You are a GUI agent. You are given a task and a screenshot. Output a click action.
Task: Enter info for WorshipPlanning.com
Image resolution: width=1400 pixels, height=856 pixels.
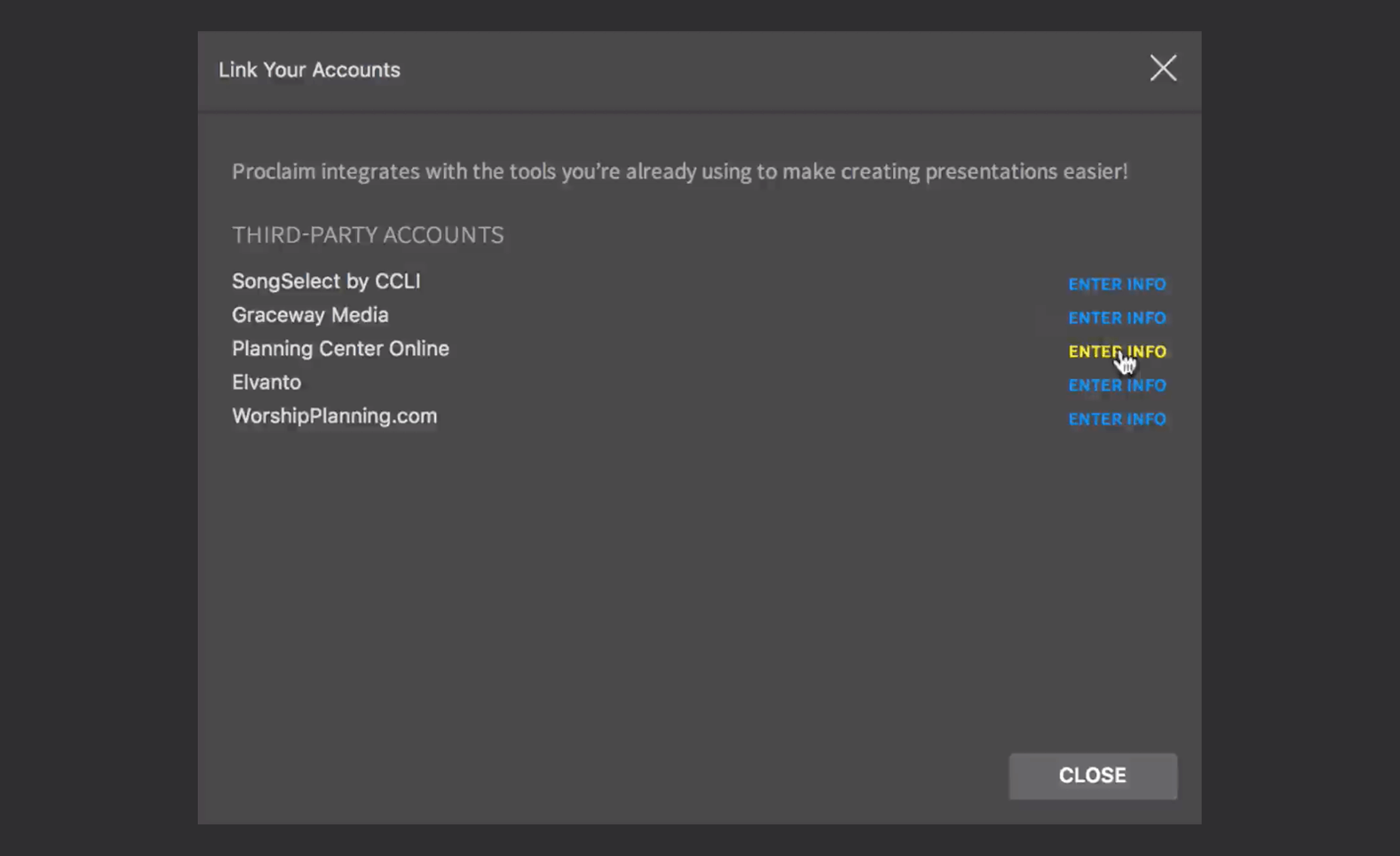pyautogui.click(x=1117, y=419)
